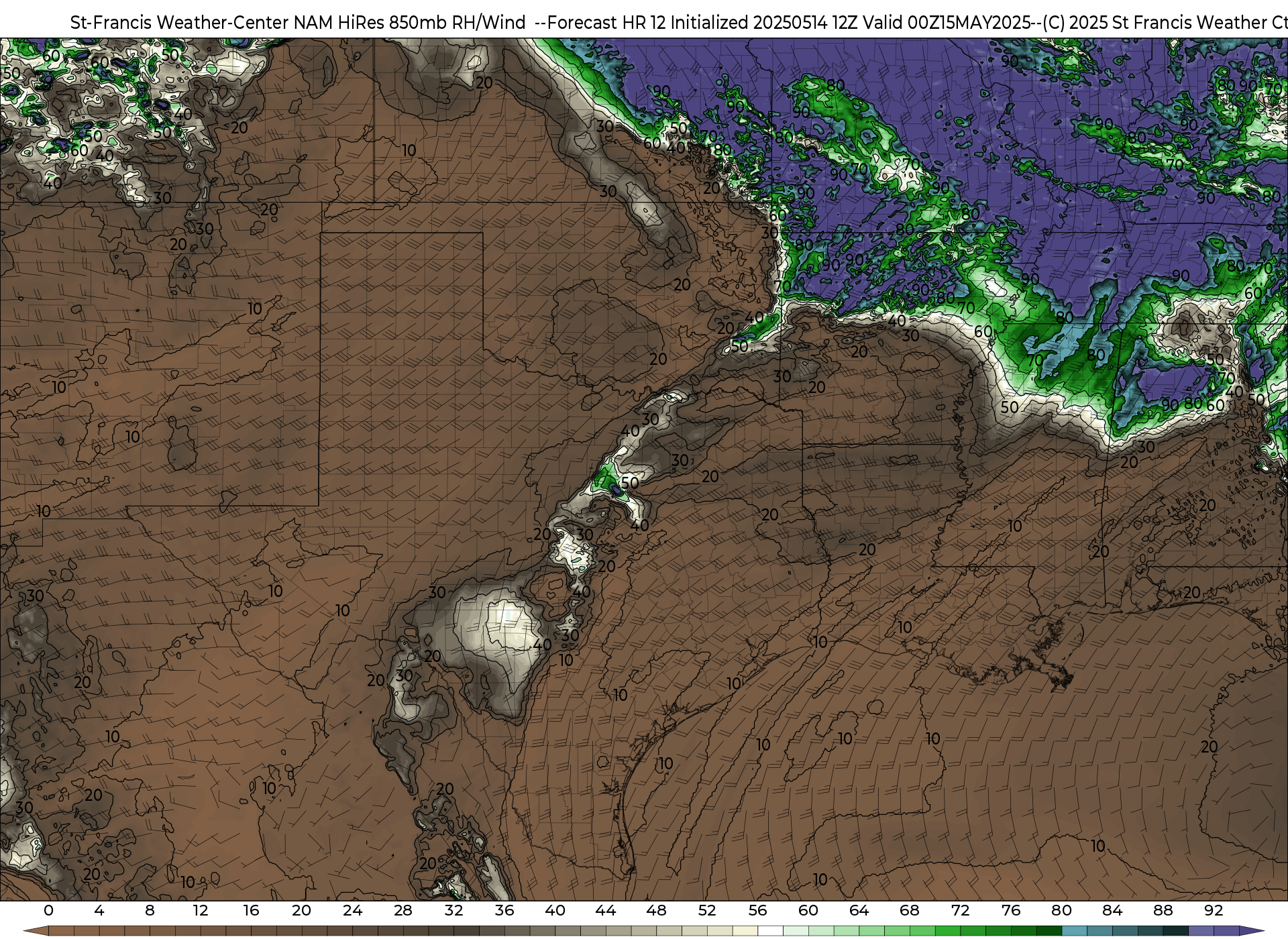1288x939 pixels.
Task: Click the 'St-Francis Weather-Center' title text
Action: (x=180, y=22)
